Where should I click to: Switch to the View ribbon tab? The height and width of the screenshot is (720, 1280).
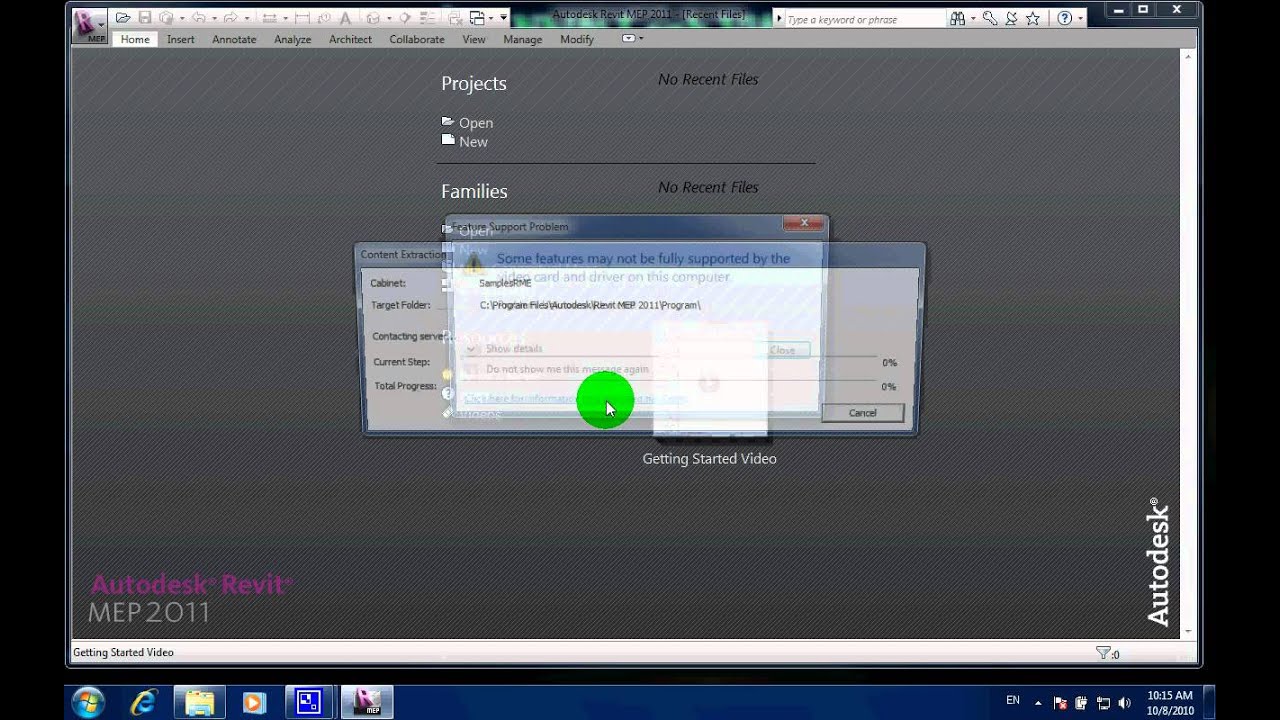474,39
